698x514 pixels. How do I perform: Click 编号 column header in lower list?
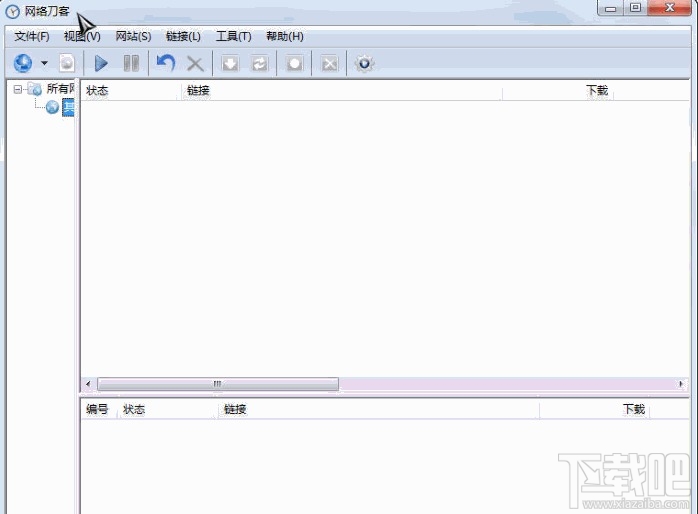click(97, 409)
